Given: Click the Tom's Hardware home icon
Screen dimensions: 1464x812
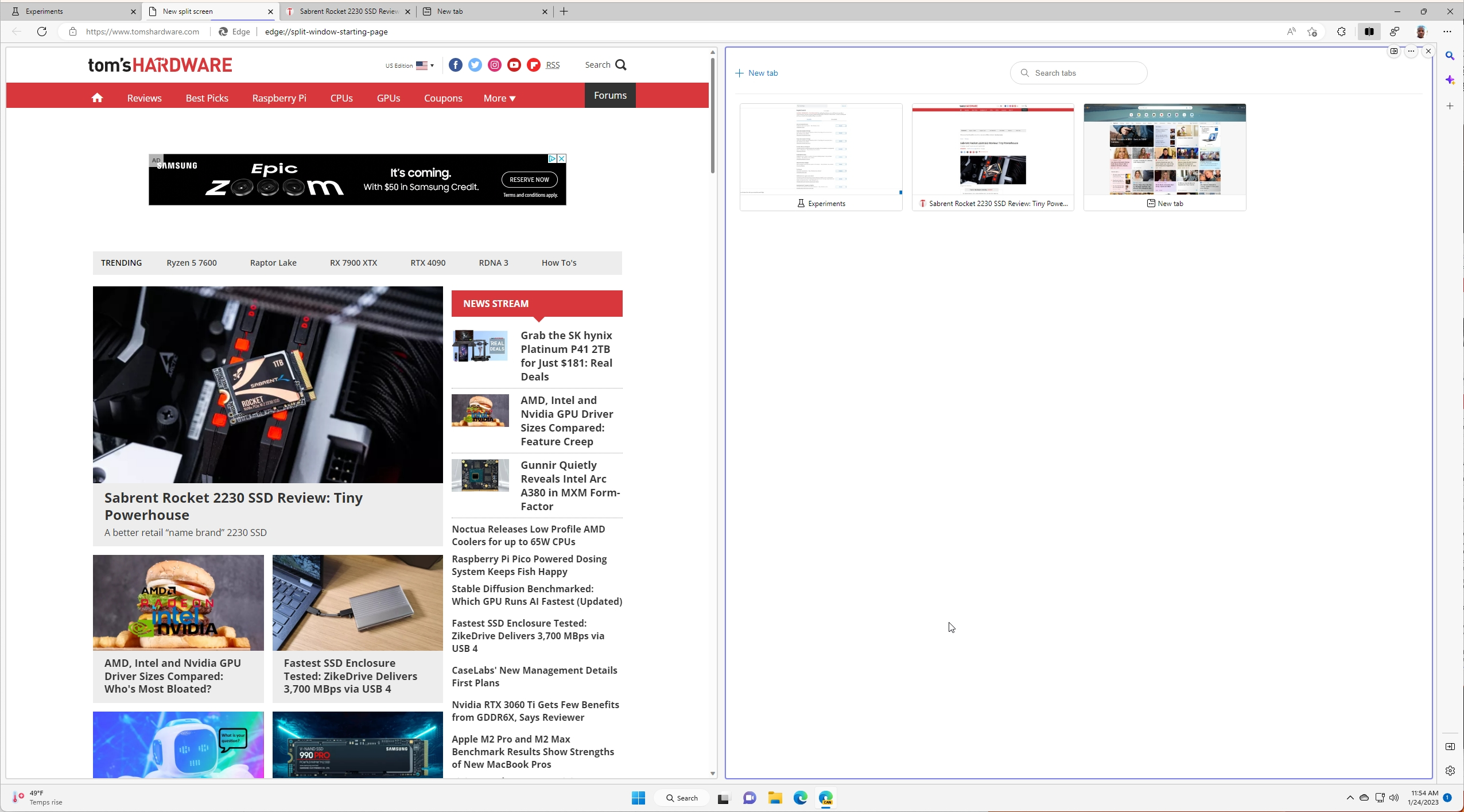Looking at the screenshot, I should pos(97,97).
